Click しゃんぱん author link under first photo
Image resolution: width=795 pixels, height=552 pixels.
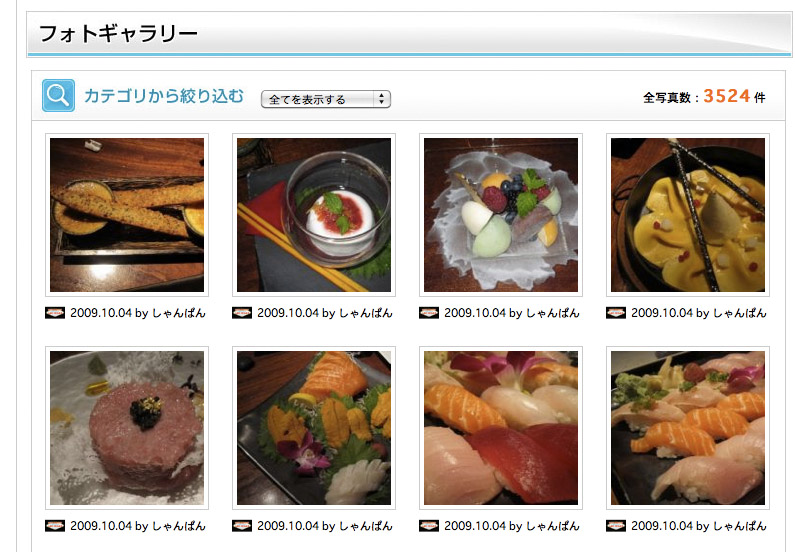click(x=179, y=313)
